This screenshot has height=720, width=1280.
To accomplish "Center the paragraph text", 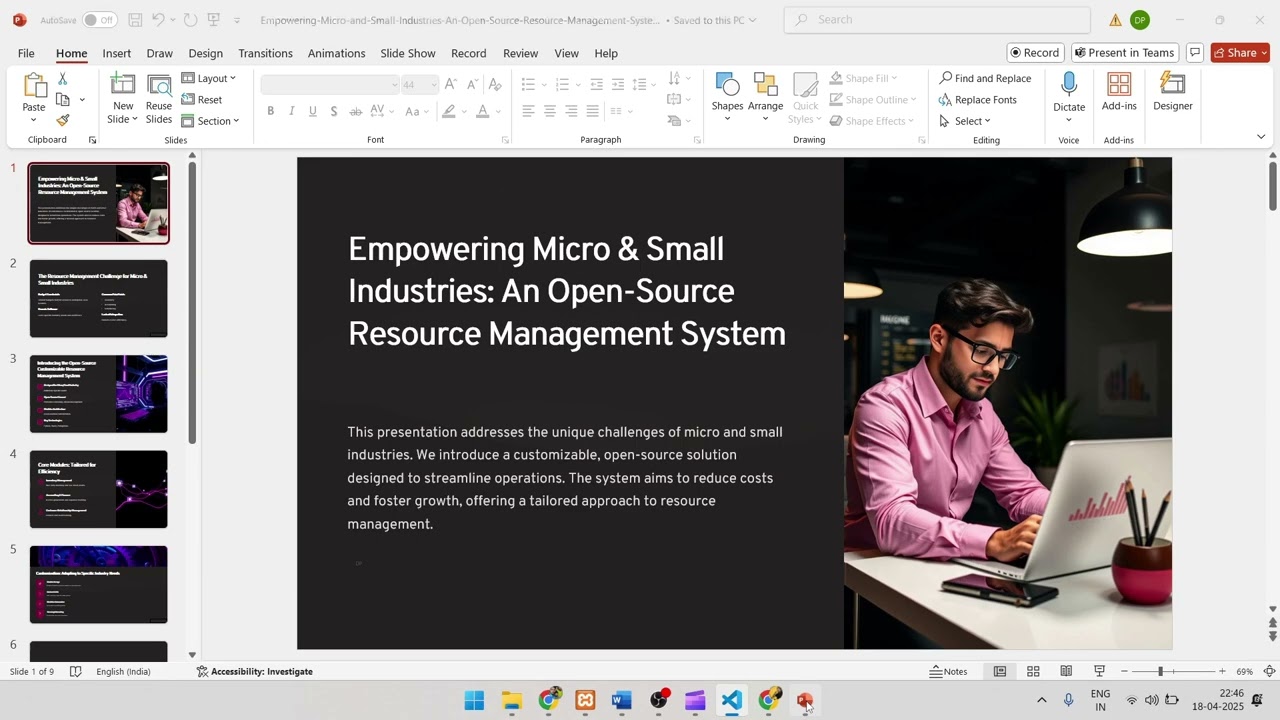I will 550,111.
